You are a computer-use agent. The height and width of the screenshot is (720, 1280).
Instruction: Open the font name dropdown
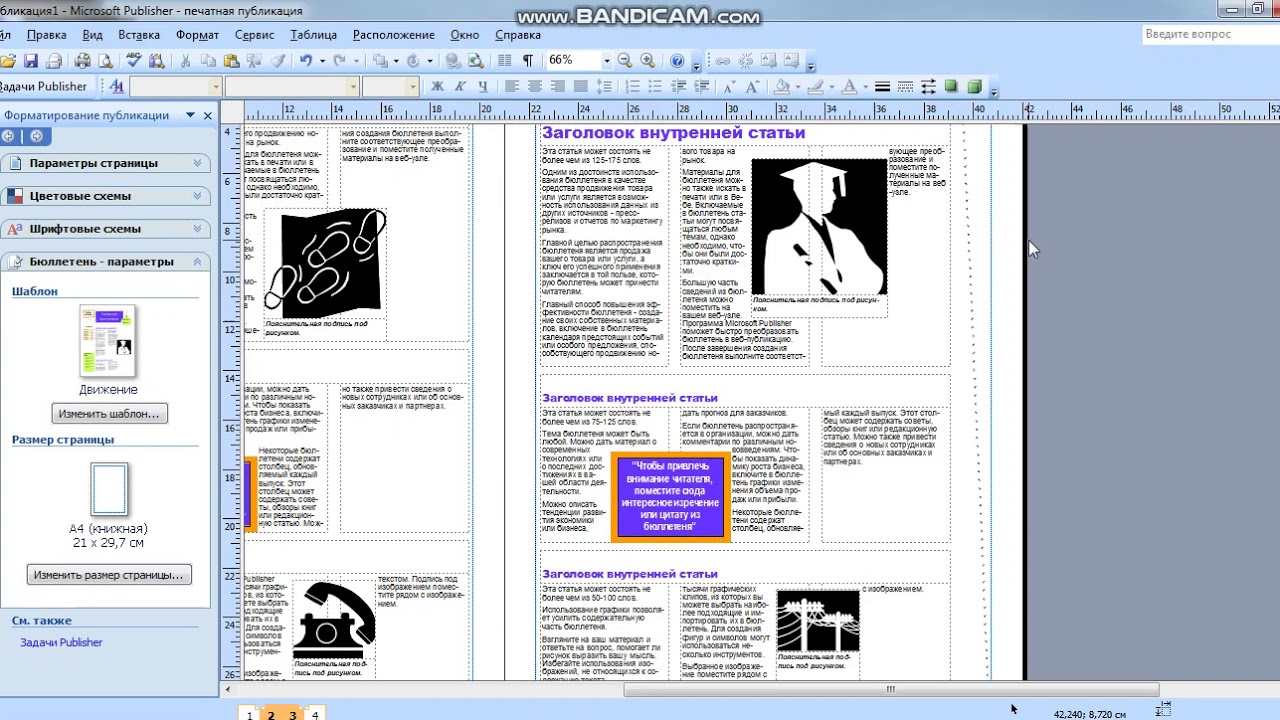[352, 87]
